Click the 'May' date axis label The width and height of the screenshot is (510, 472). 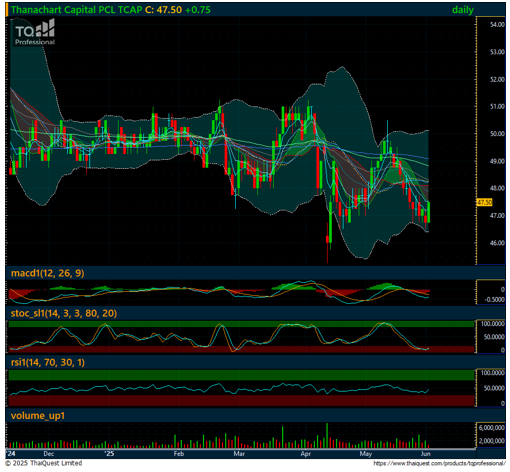pos(366,454)
